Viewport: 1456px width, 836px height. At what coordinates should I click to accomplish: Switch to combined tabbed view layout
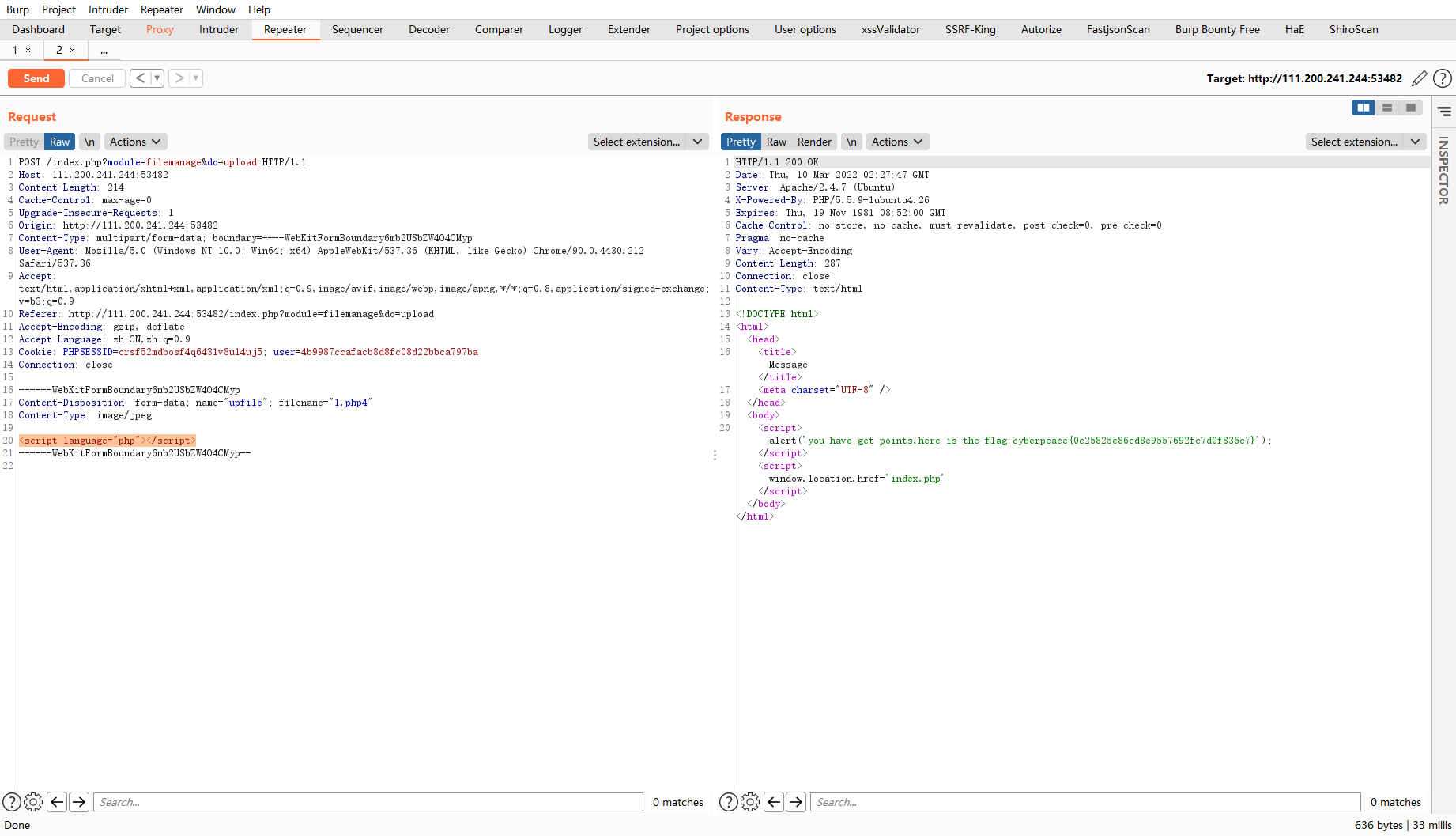click(x=1411, y=108)
